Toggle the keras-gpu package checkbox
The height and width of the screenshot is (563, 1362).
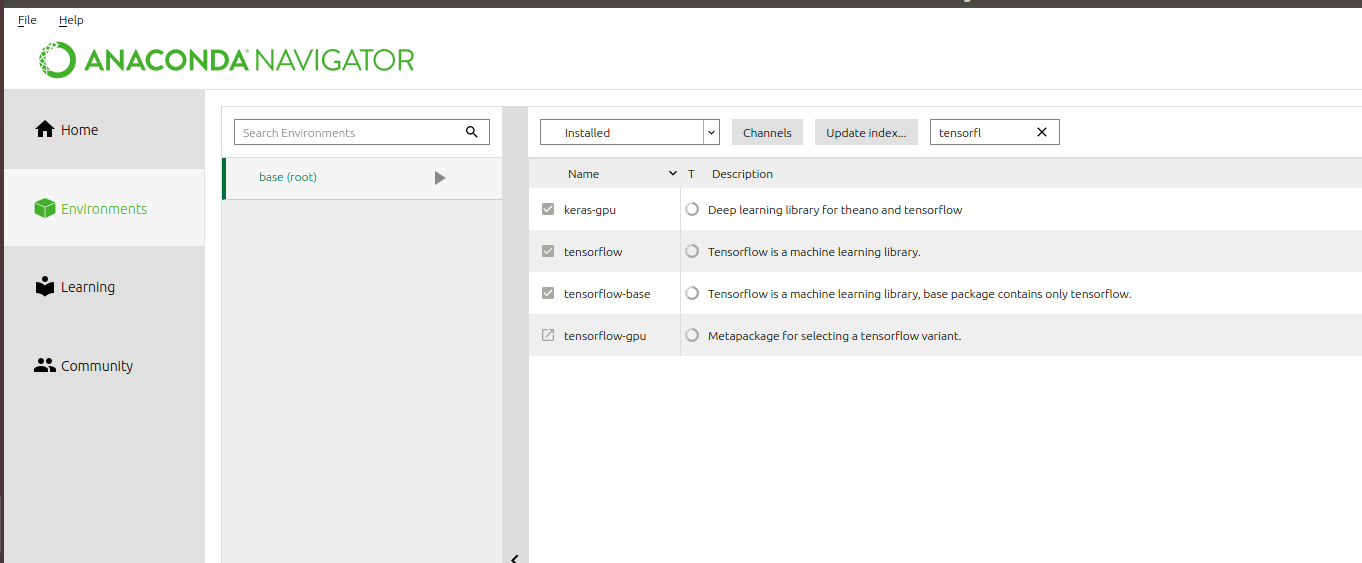(x=547, y=210)
